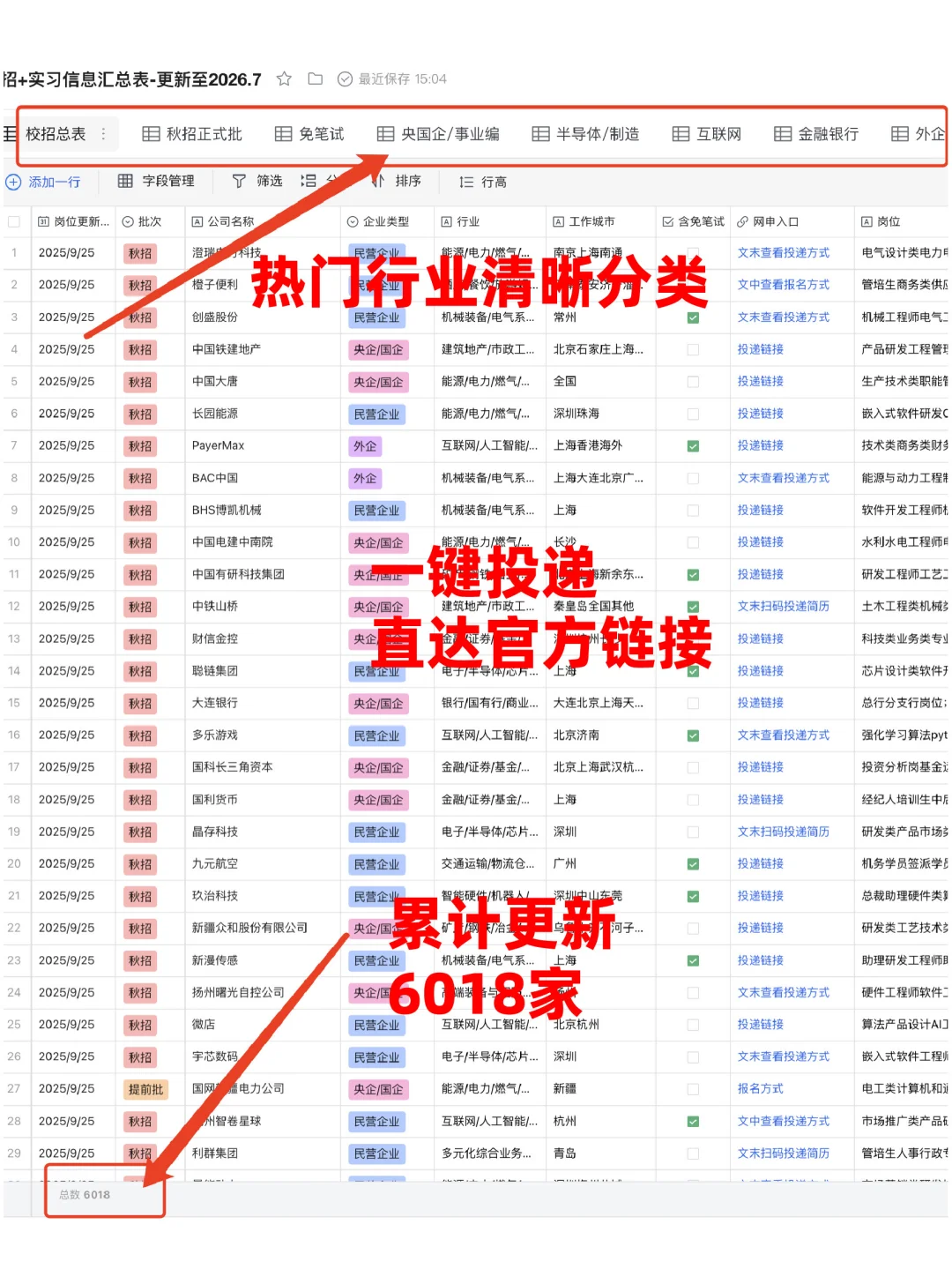Select company cell 财信金控
The image size is (952, 1269).
263,639
